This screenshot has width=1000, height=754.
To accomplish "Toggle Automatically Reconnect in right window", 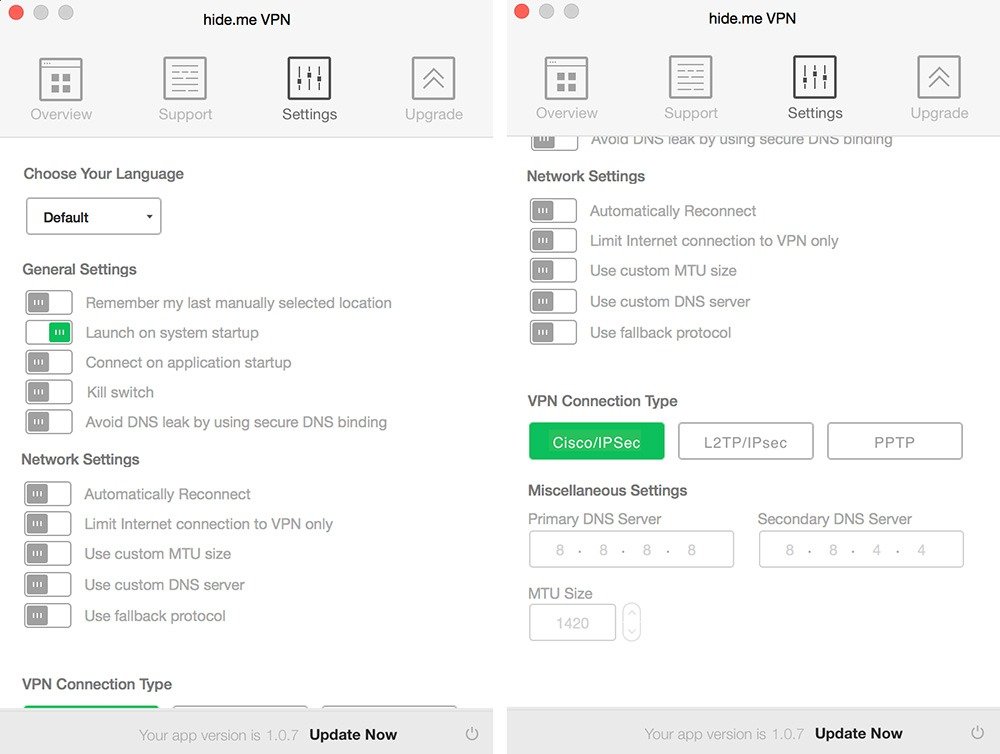I will click(x=554, y=211).
